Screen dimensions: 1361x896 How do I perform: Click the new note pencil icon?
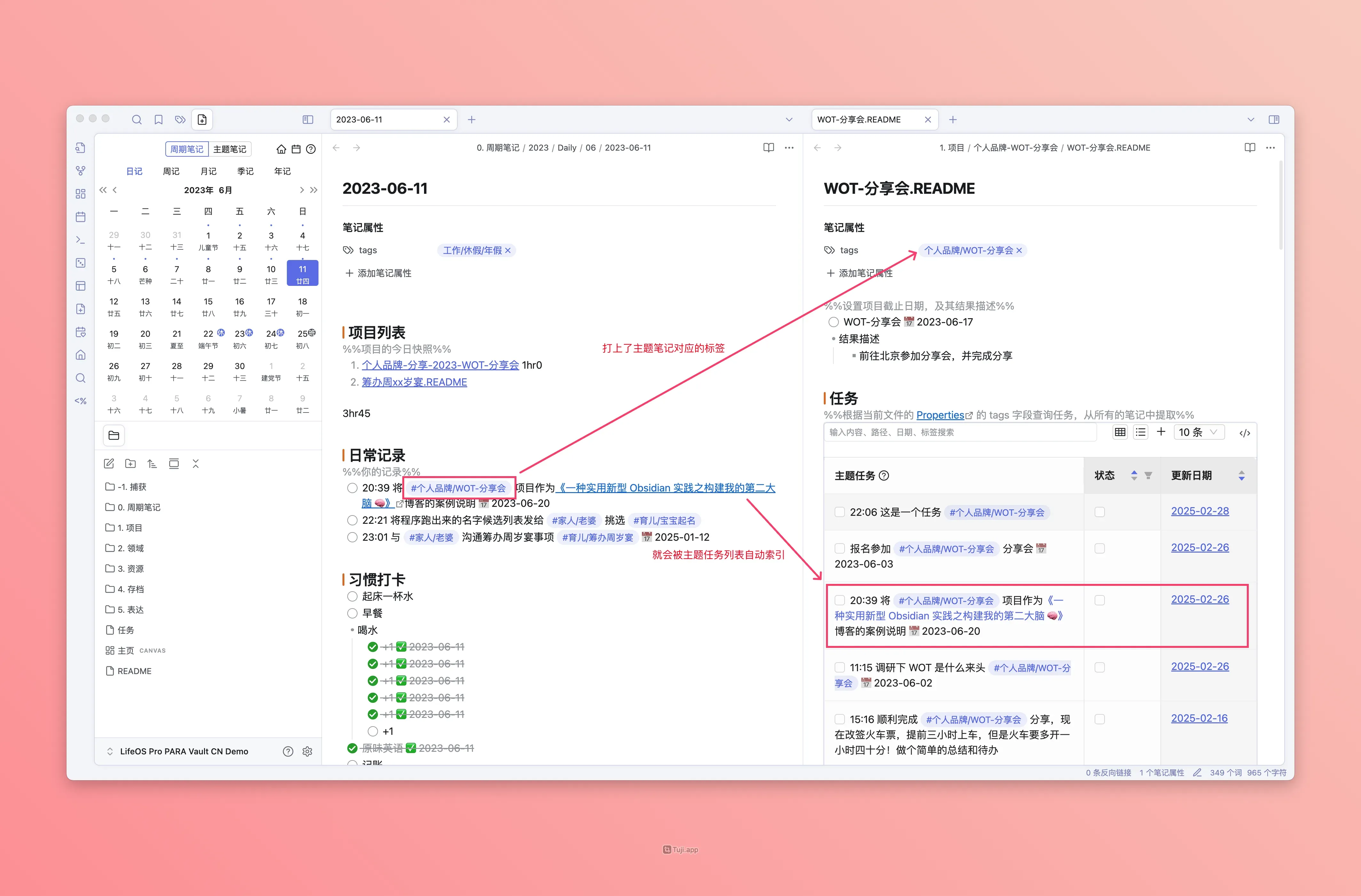[109, 463]
